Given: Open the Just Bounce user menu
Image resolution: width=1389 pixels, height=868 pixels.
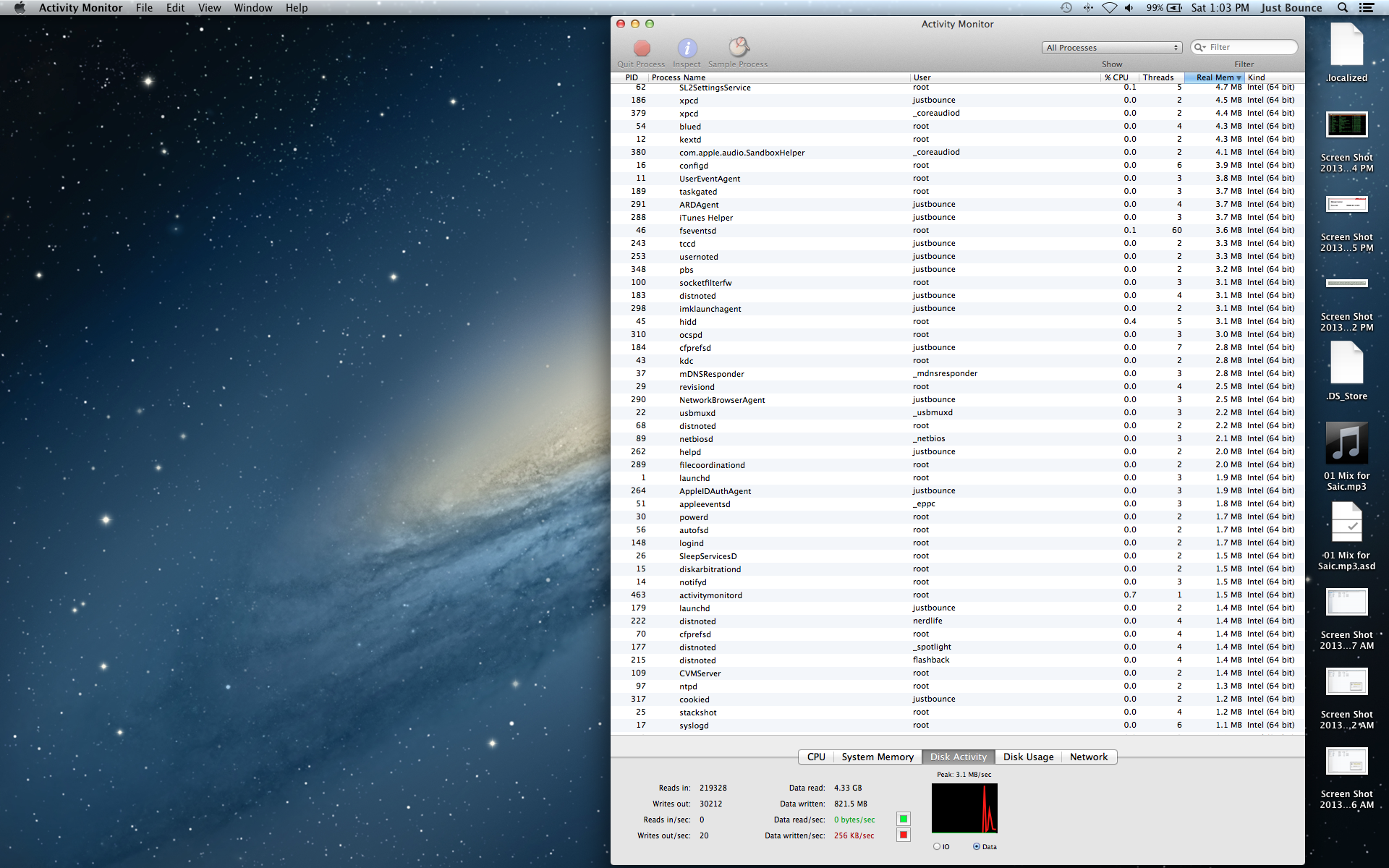Looking at the screenshot, I should pyautogui.click(x=1291, y=8).
